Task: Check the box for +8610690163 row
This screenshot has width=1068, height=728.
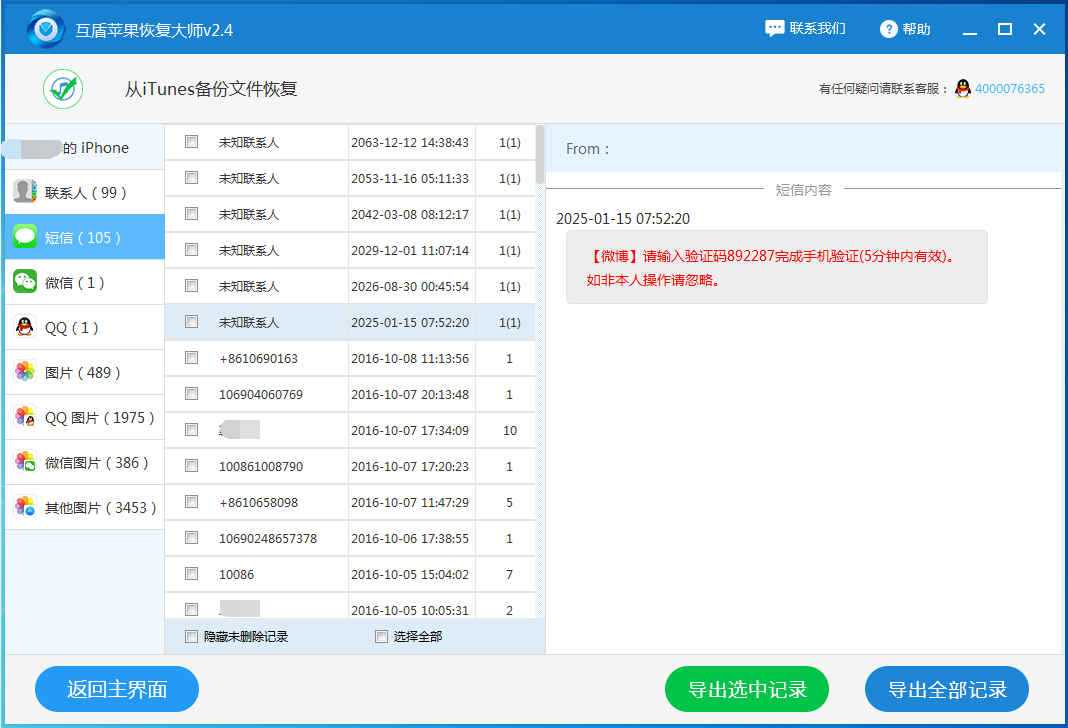Action: pyautogui.click(x=191, y=358)
